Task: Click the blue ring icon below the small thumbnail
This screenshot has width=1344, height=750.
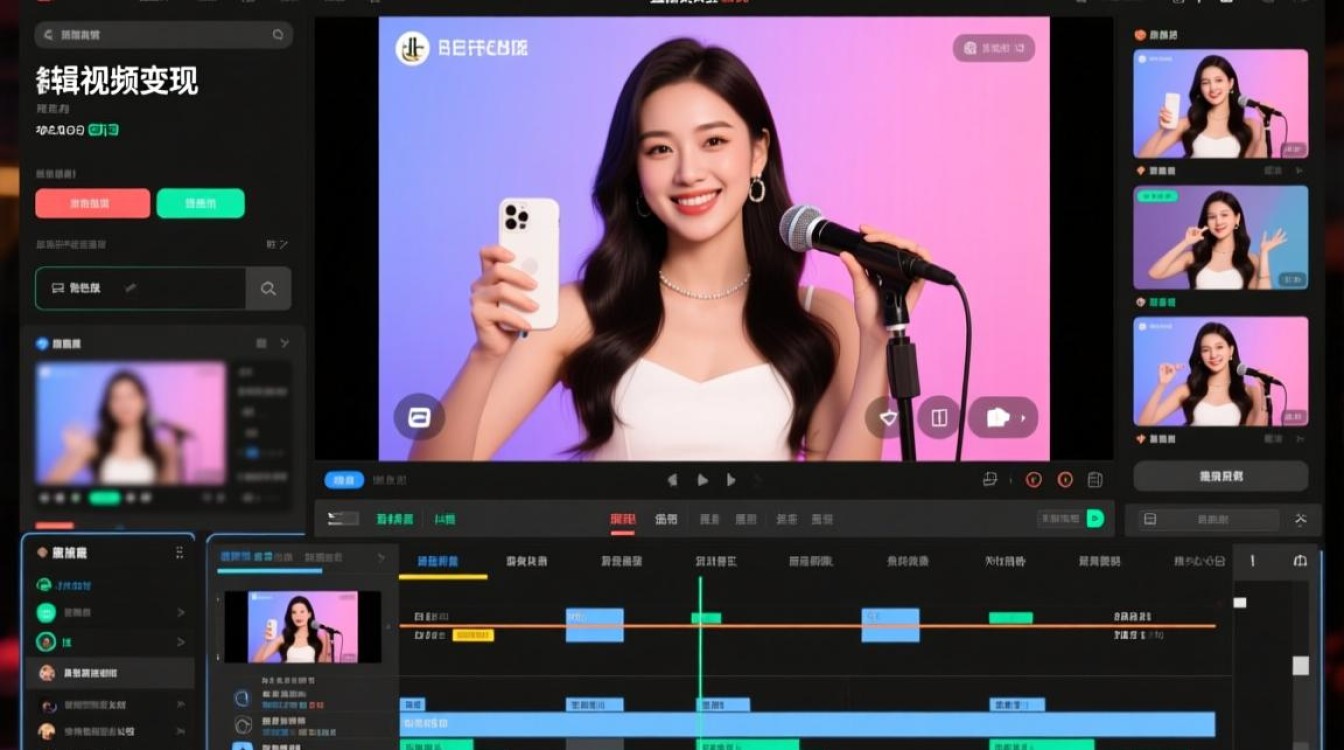Action: 242,698
